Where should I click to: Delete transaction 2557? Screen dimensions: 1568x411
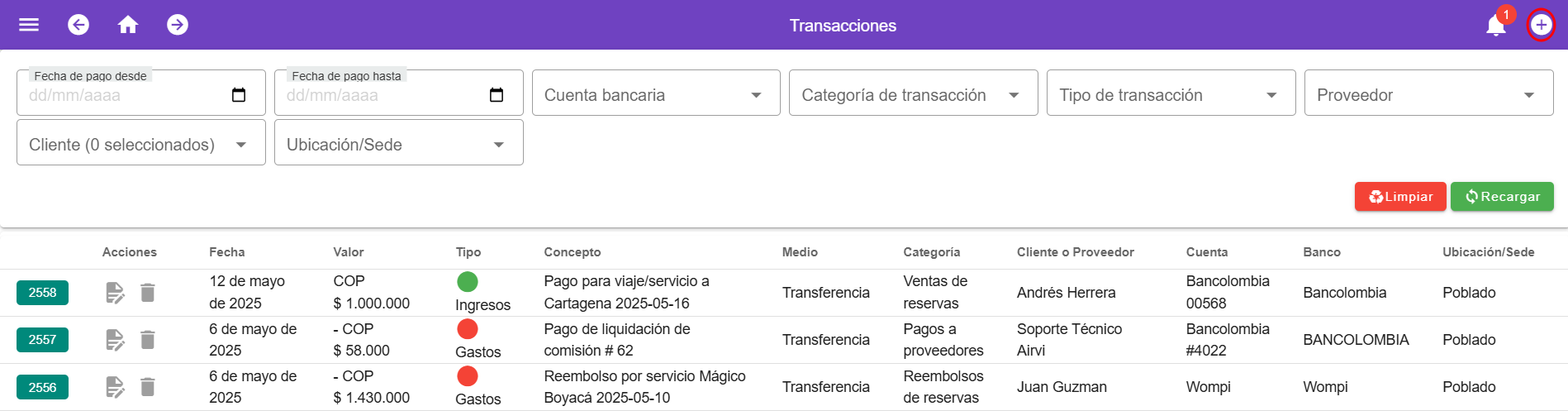148,340
